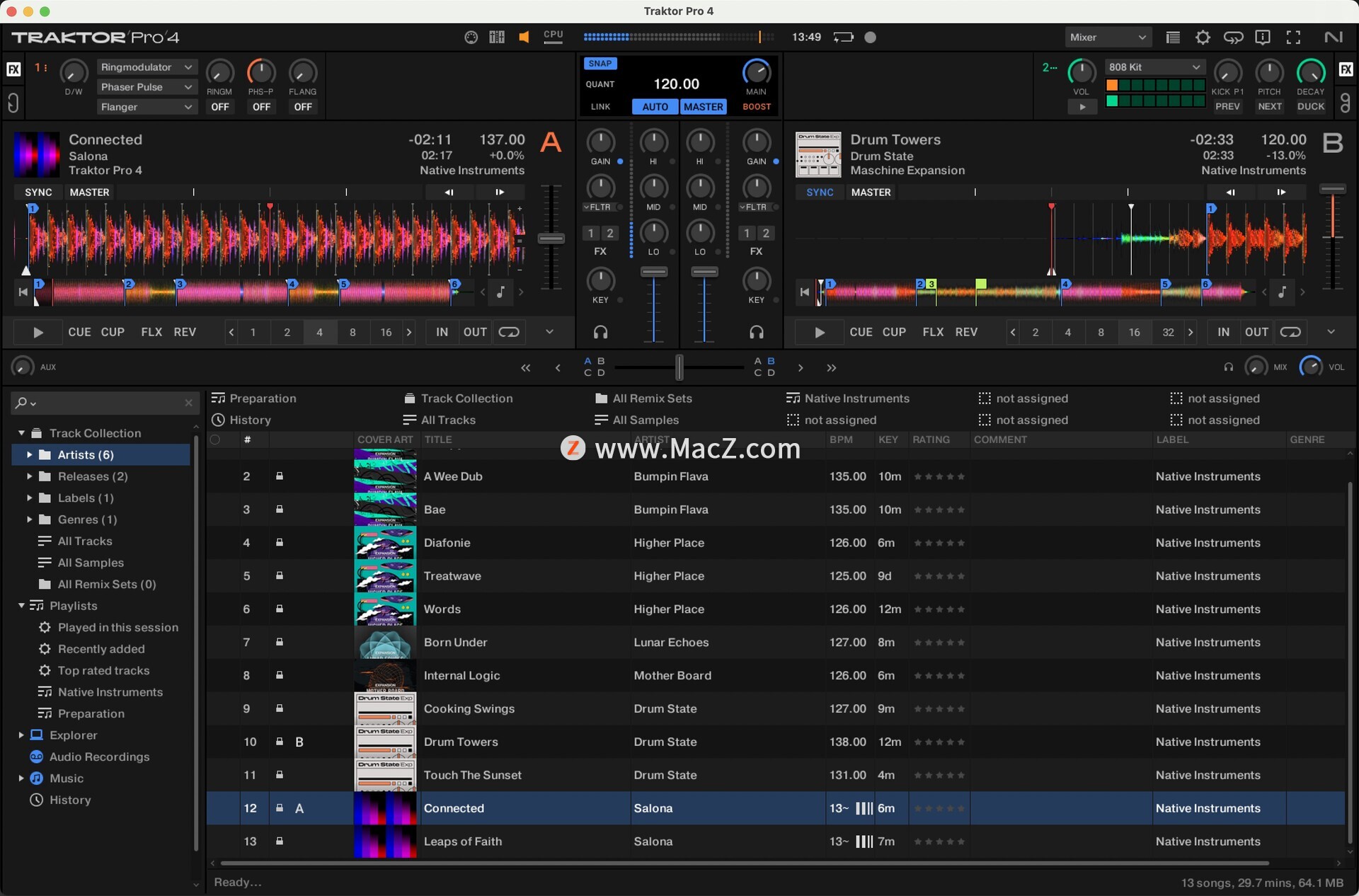The width and height of the screenshot is (1359, 896).
Task: Click the Deck A key lock note icon
Action: [x=501, y=292]
